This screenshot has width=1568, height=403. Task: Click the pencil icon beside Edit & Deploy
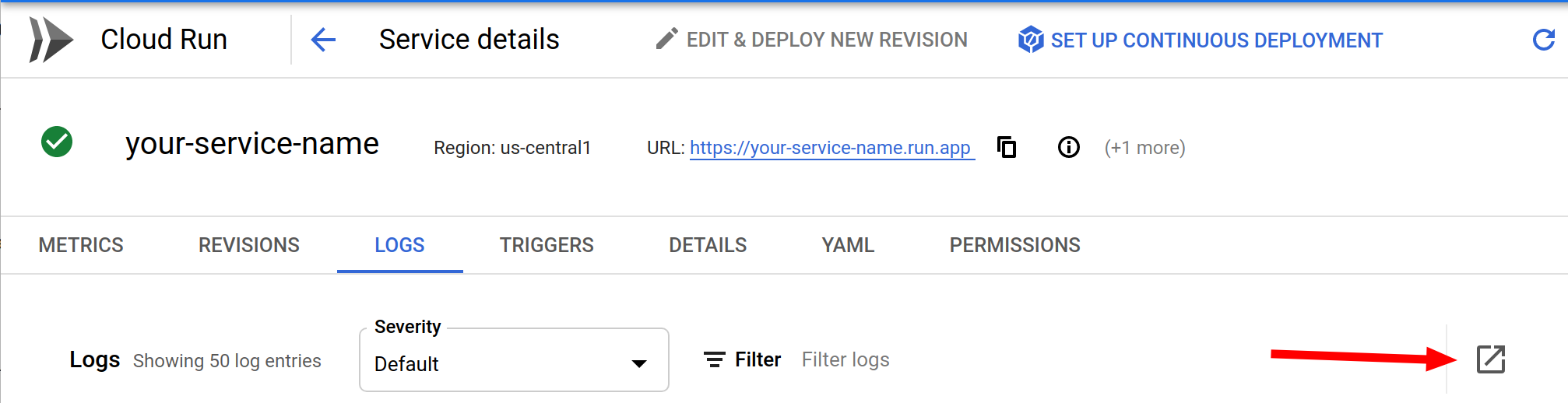[666, 39]
